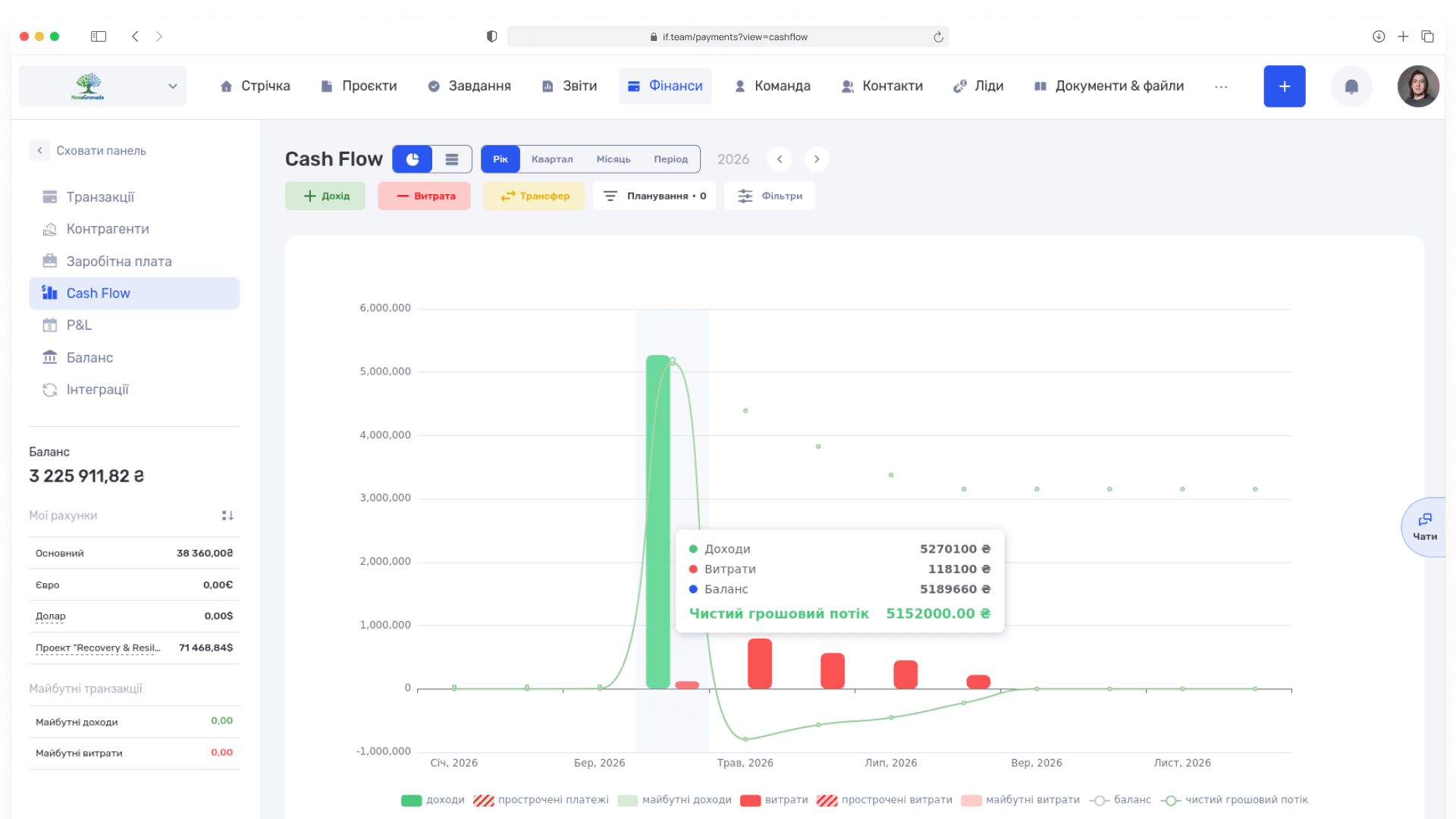This screenshot has width=1456, height=819.
Task: Click the blue plus create button
Action: (x=1284, y=86)
